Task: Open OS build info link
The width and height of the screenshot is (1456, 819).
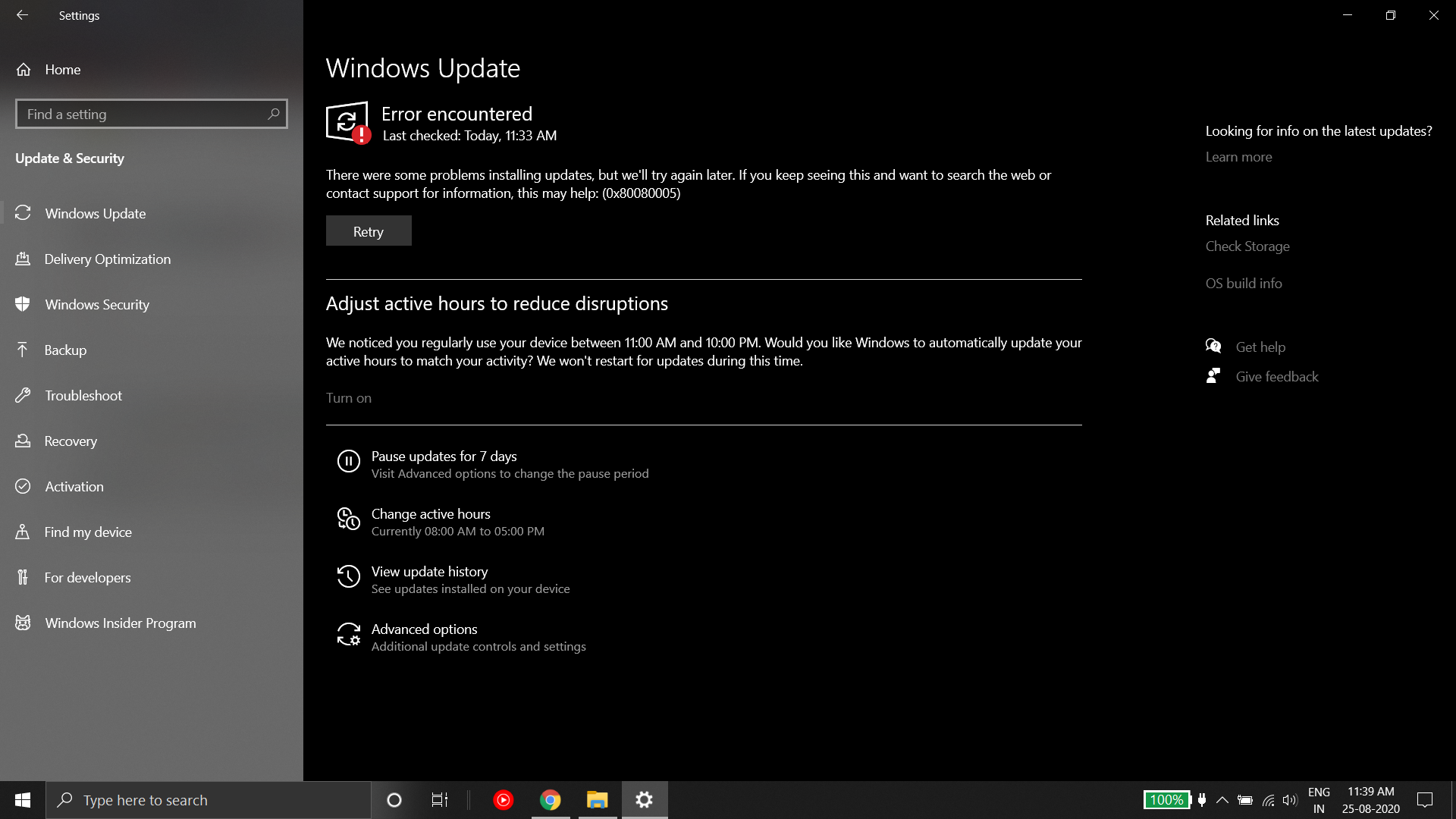Action: 1244,284
